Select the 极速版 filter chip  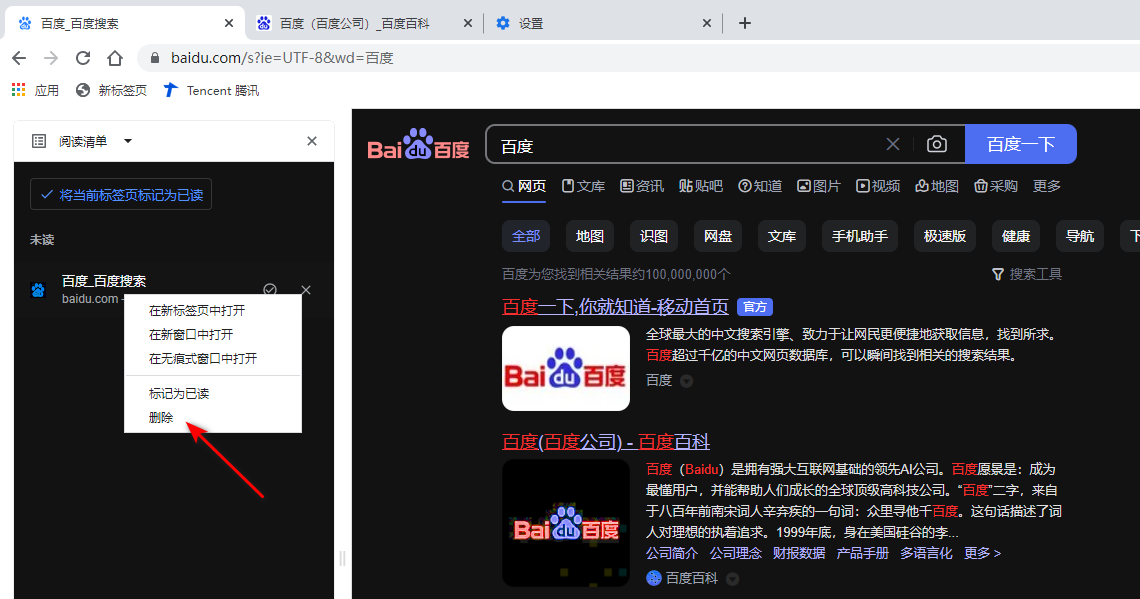[x=944, y=236]
